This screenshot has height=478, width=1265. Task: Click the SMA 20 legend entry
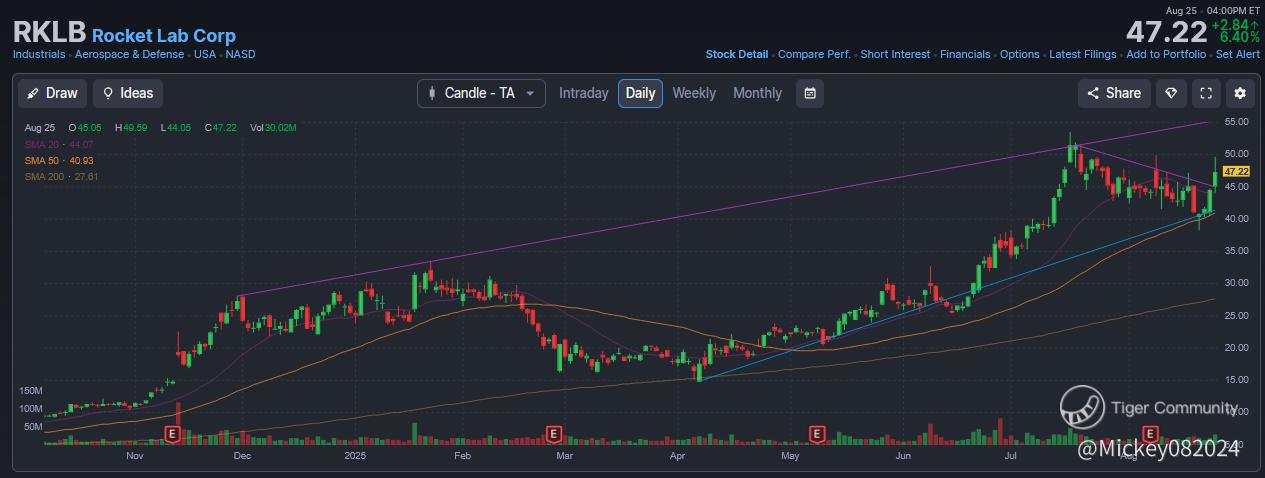tap(59, 144)
